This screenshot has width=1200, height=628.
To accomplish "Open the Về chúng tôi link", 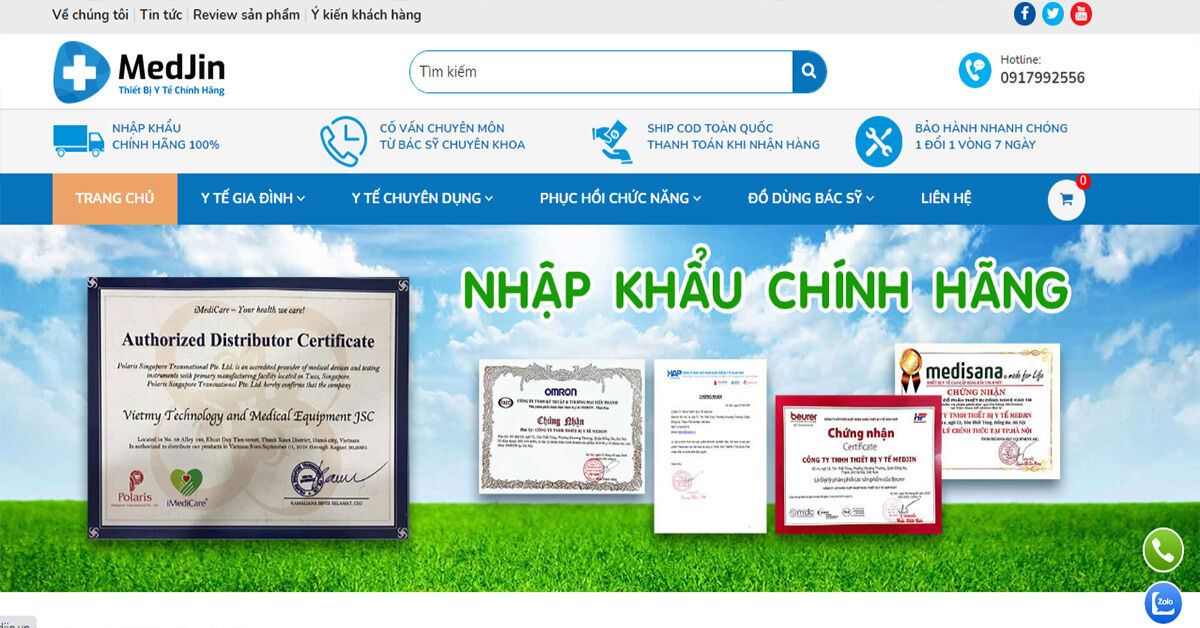I will [90, 15].
